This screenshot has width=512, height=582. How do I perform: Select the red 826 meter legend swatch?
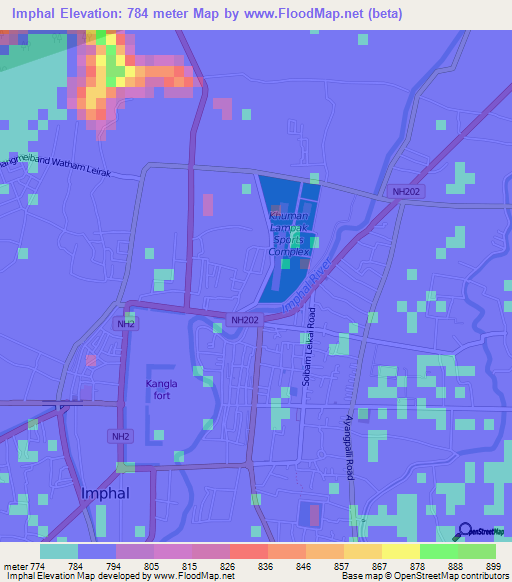pos(249,552)
